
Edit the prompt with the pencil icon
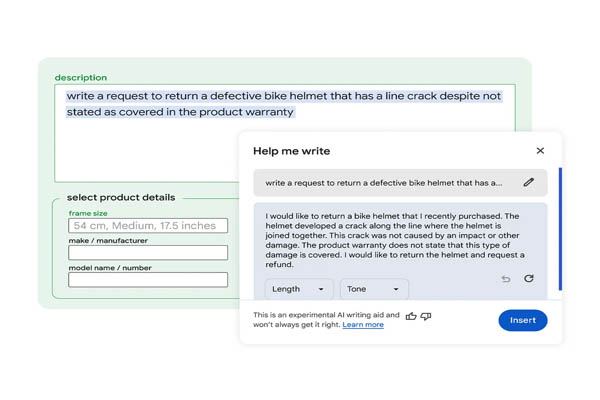coord(528,182)
